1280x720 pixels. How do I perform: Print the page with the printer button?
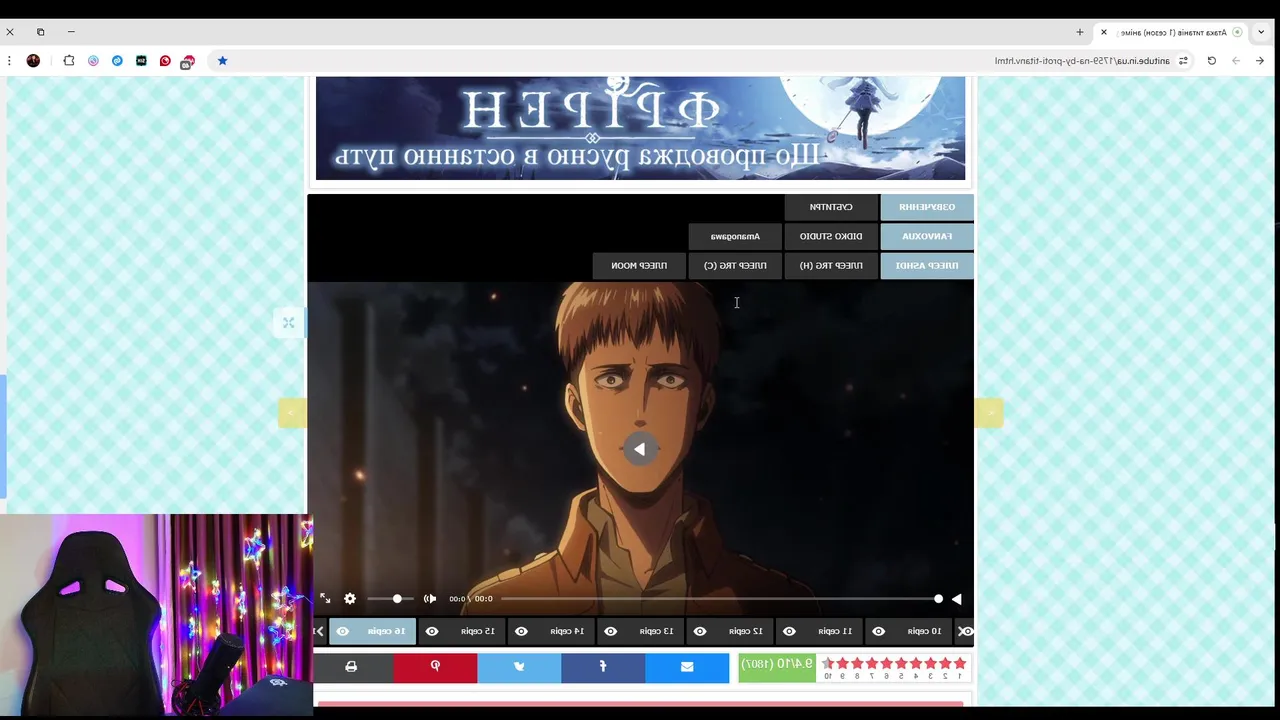pyautogui.click(x=351, y=667)
